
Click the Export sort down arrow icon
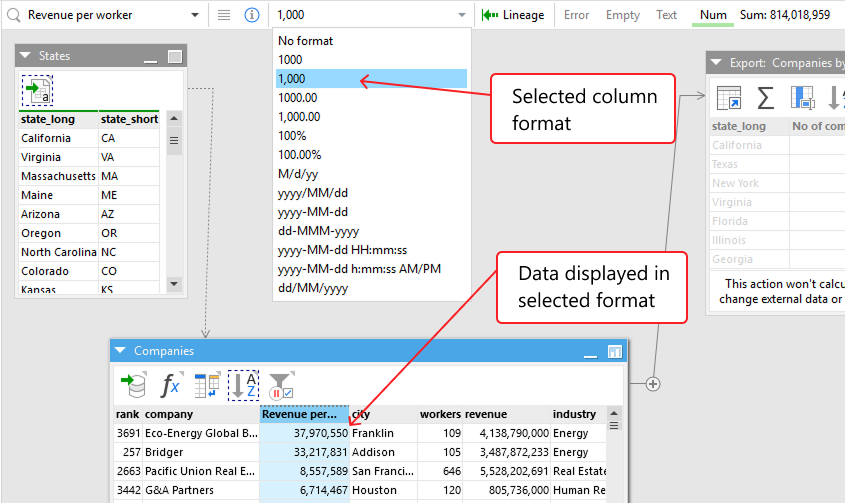[x=835, y=98]
